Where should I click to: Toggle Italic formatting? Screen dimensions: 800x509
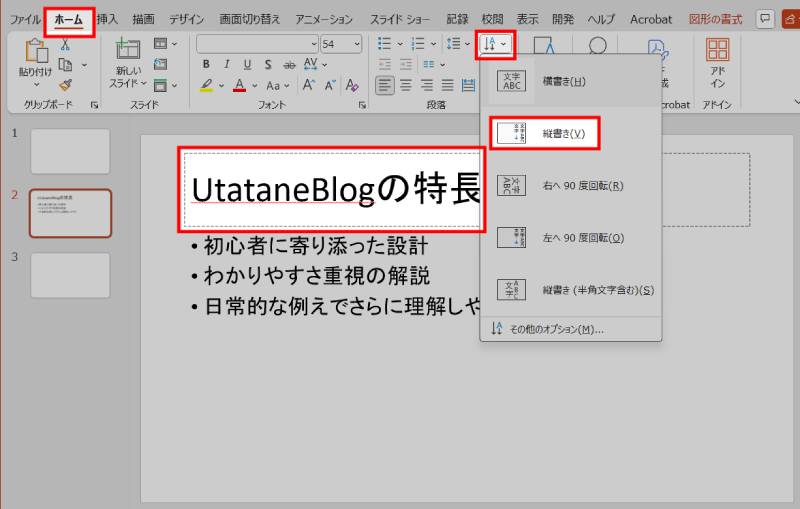[x=227, y=65]
